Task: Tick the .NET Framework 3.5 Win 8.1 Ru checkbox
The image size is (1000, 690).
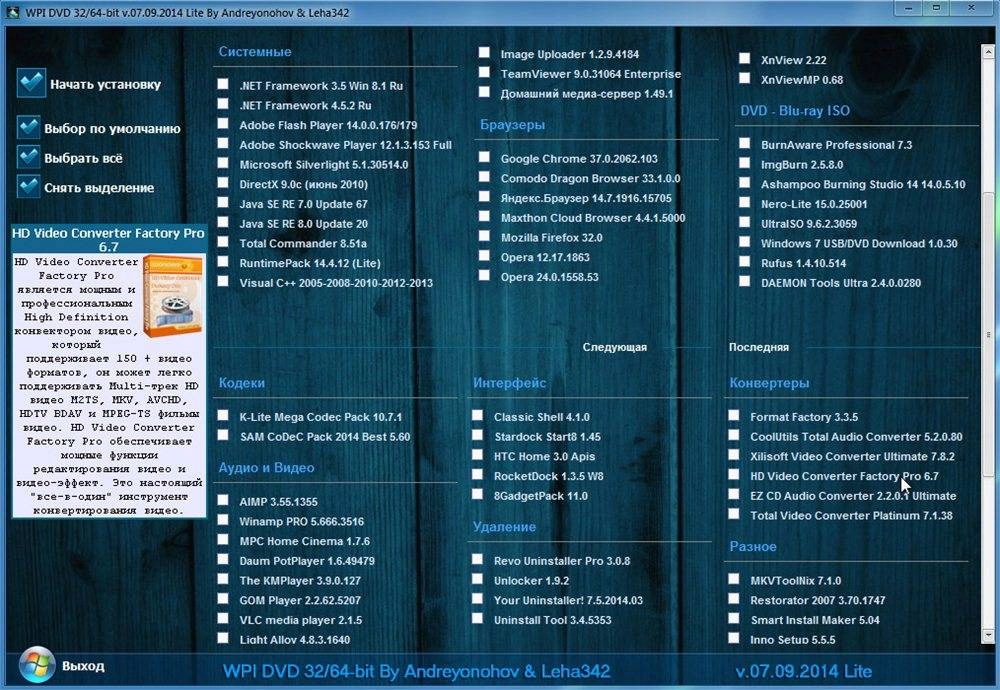Action: [223, 84]
